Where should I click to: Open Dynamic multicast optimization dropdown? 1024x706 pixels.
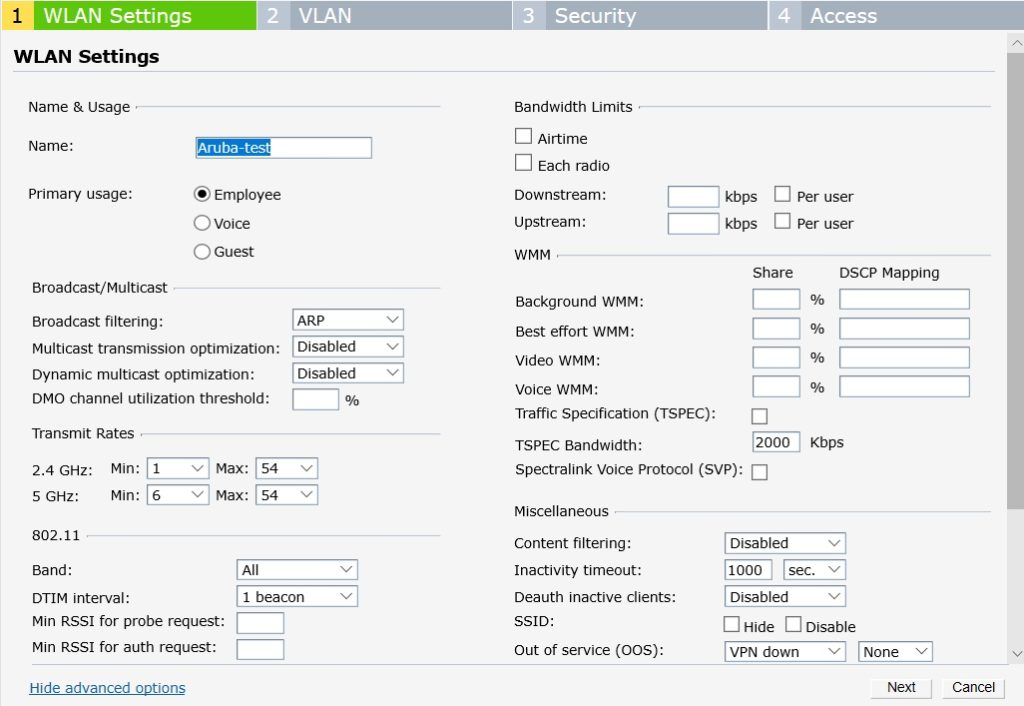tap(347, 373)
